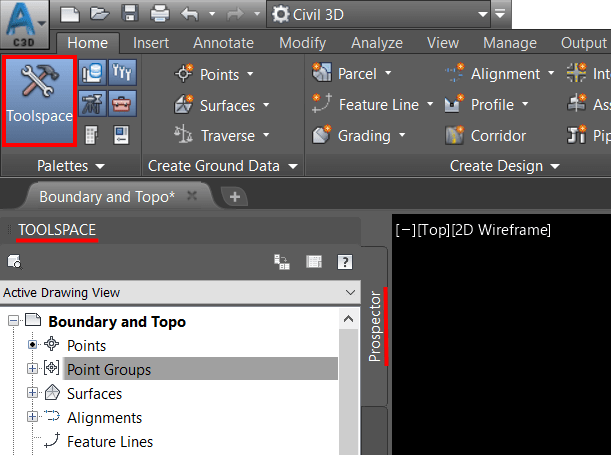Redo the last undone action
This screenshot has height=455, width=611.
(235, 14)
